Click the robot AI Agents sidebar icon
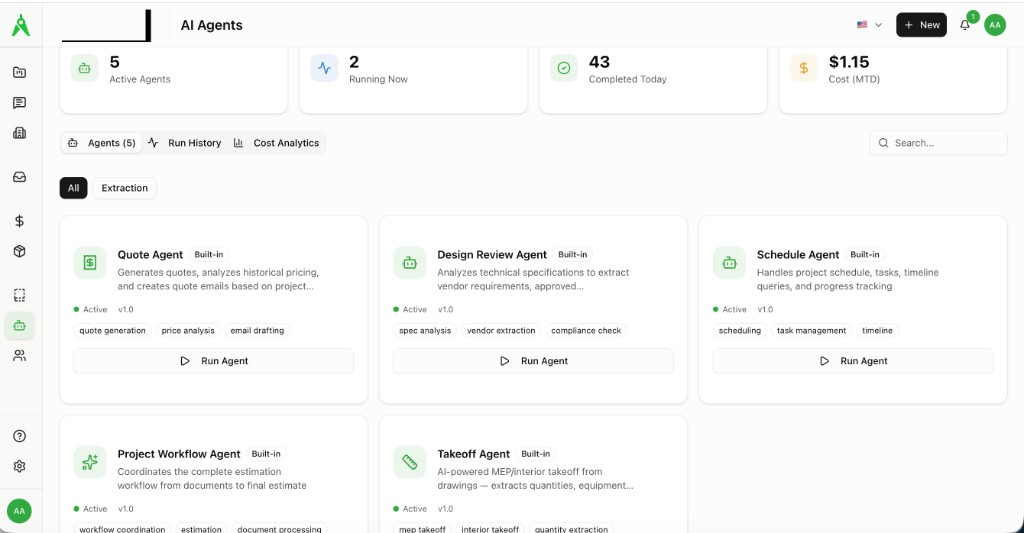Screen dimensions: 1024x533 tap(19, 325)
